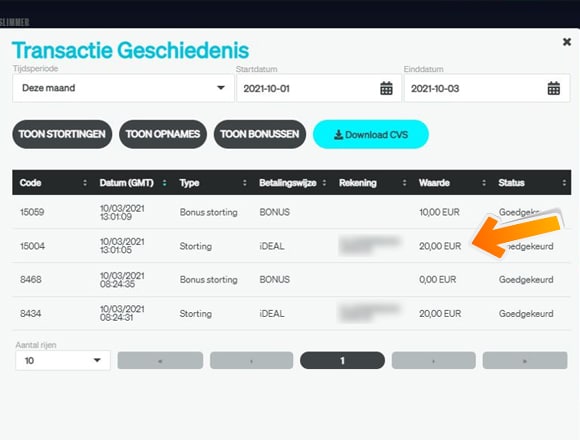Image resolution: width=580 pixels, height=440 pixels.
Task: Go to the first page button
Action: point(160,361)
